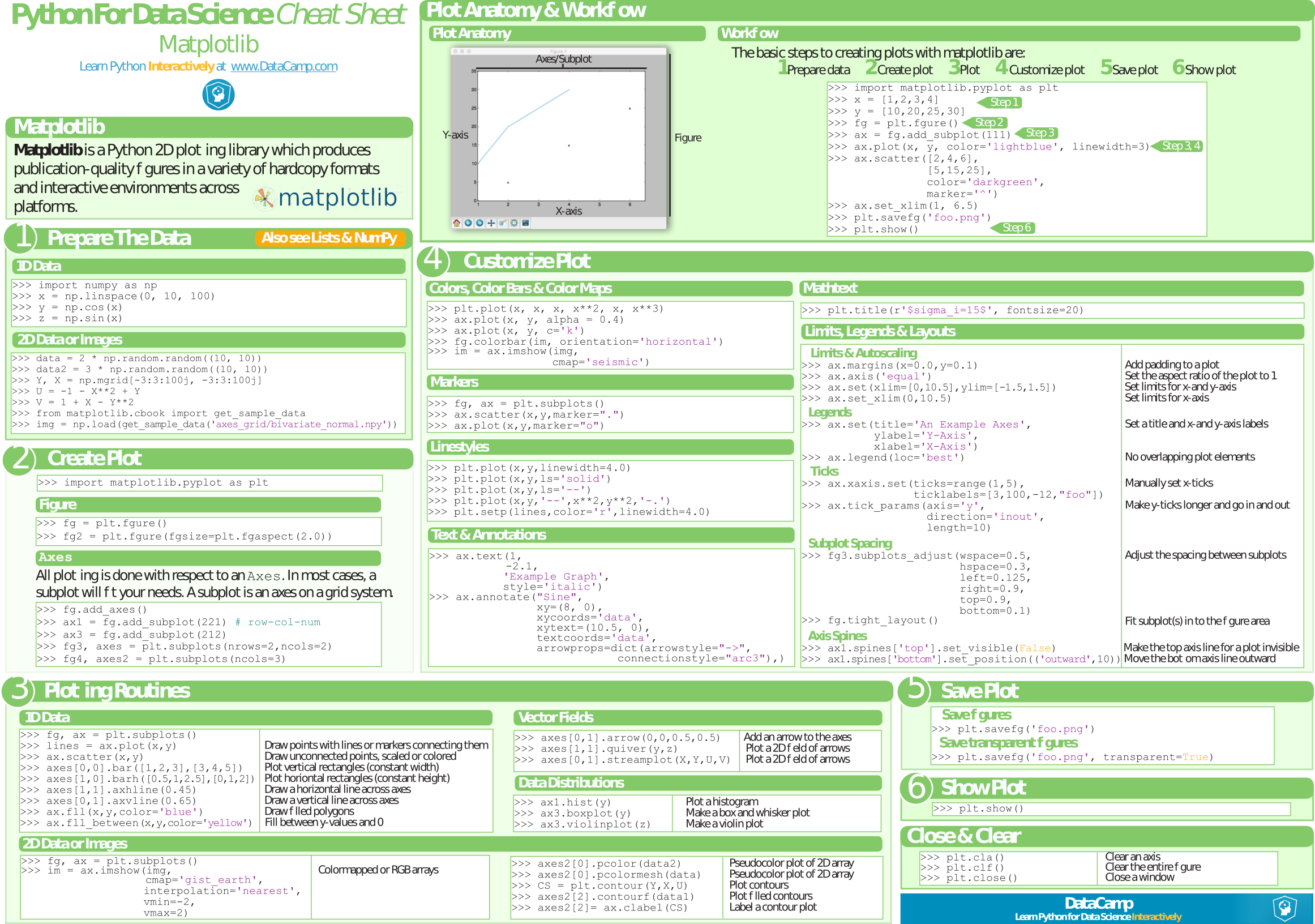Image resolution: width=1315 pixels, height=924 pixels.
Task: Click the 'Y, X = np.mgrid' code line
Action: (137, 380)
